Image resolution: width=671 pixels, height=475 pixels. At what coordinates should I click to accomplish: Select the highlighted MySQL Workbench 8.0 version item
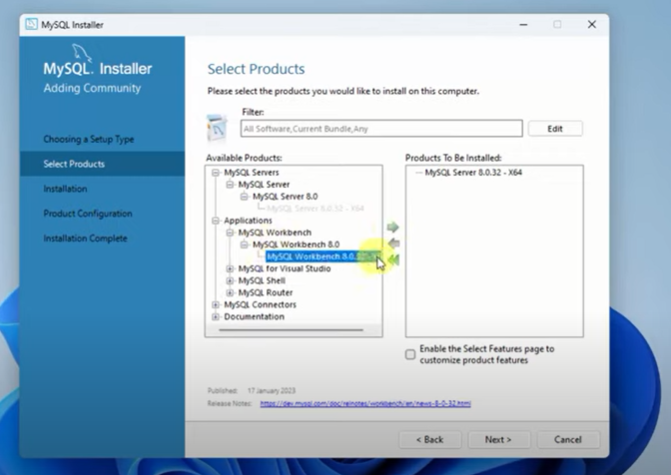click(323, 257)
